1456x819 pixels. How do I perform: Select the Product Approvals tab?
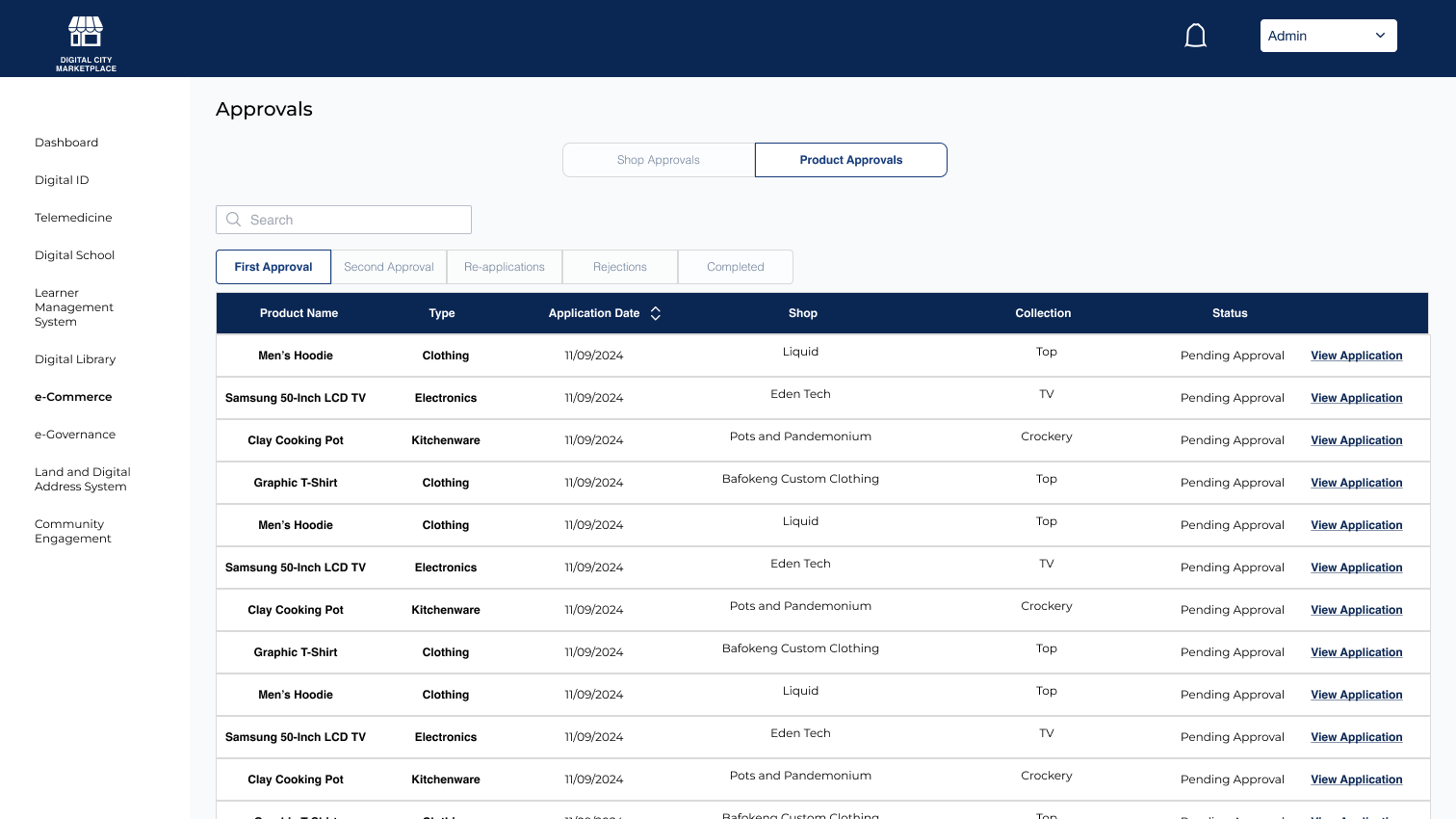pos(850,160)
